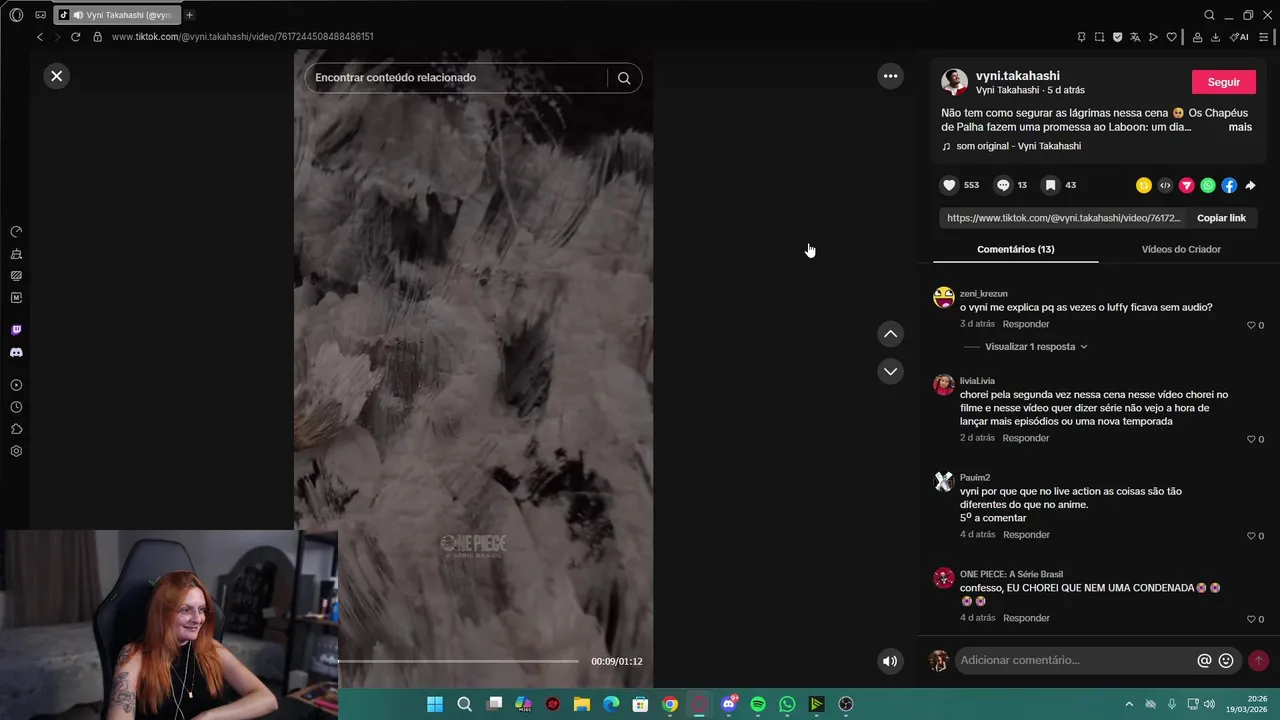1280x720 pixels.
Task: Select the Vyni Takahashi TikTok tab
Action: click(118, 15)
